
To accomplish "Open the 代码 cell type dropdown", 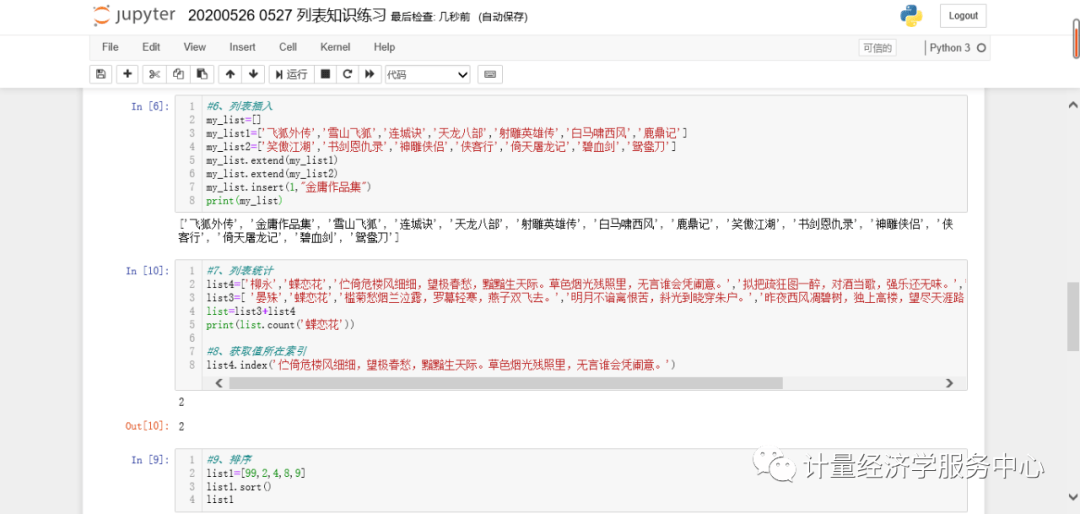I will (x=427, y=74).
